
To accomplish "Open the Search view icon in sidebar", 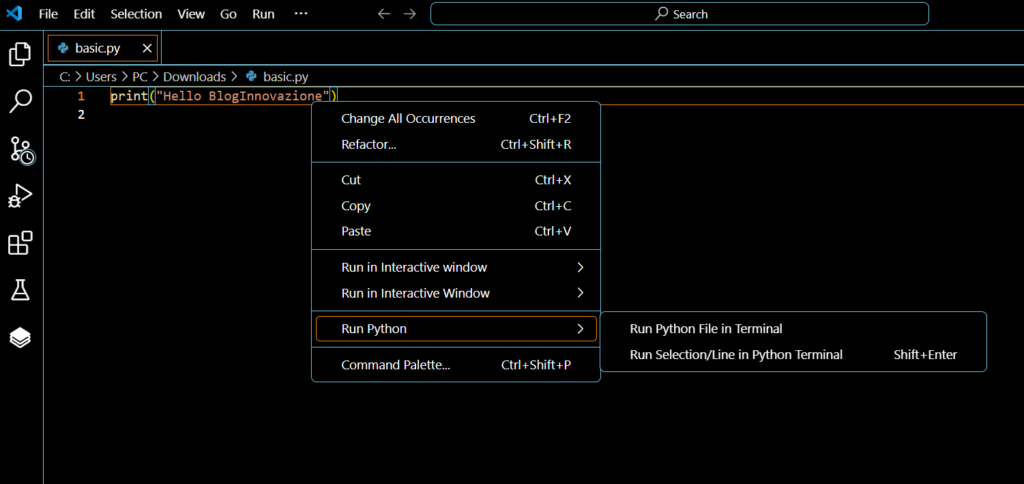I will 20,101.
